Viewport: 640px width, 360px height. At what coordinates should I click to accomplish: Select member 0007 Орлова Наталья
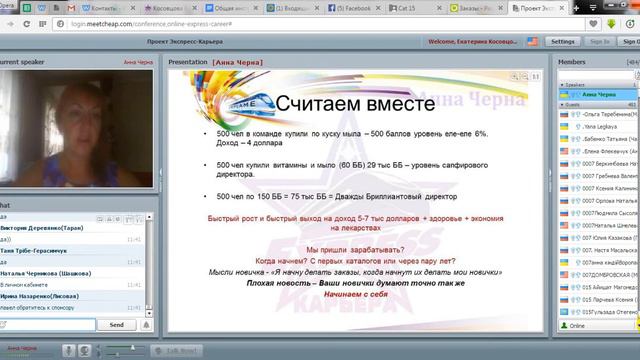(598, 201)
